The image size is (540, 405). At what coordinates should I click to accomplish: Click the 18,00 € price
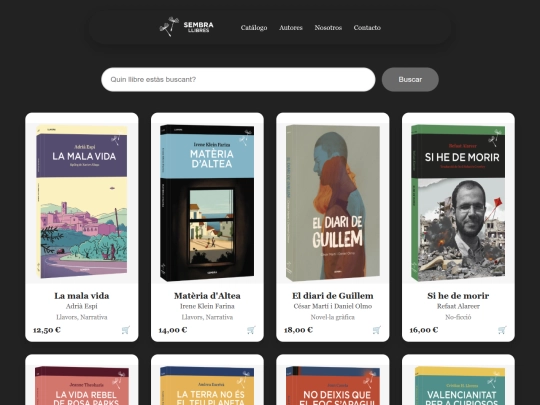tap(298, 330)
